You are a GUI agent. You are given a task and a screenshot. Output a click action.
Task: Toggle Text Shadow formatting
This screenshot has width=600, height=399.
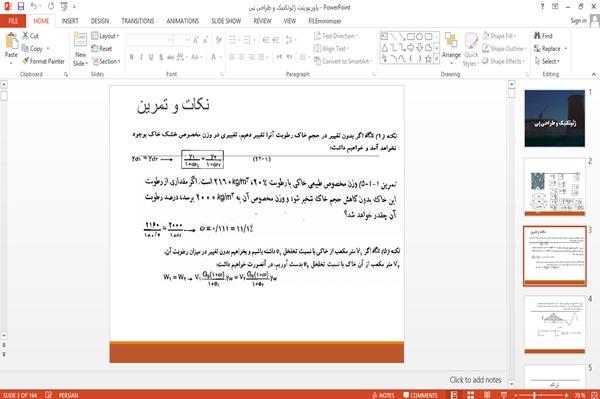pyautogui.click(x=161, y=57)
